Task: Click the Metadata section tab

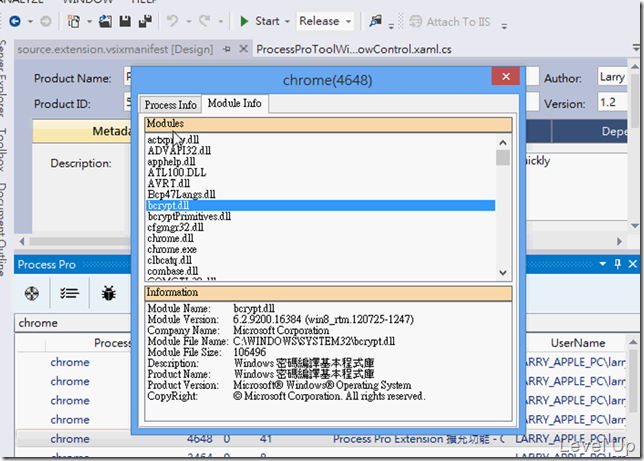Action: click(x=82, y=131)
